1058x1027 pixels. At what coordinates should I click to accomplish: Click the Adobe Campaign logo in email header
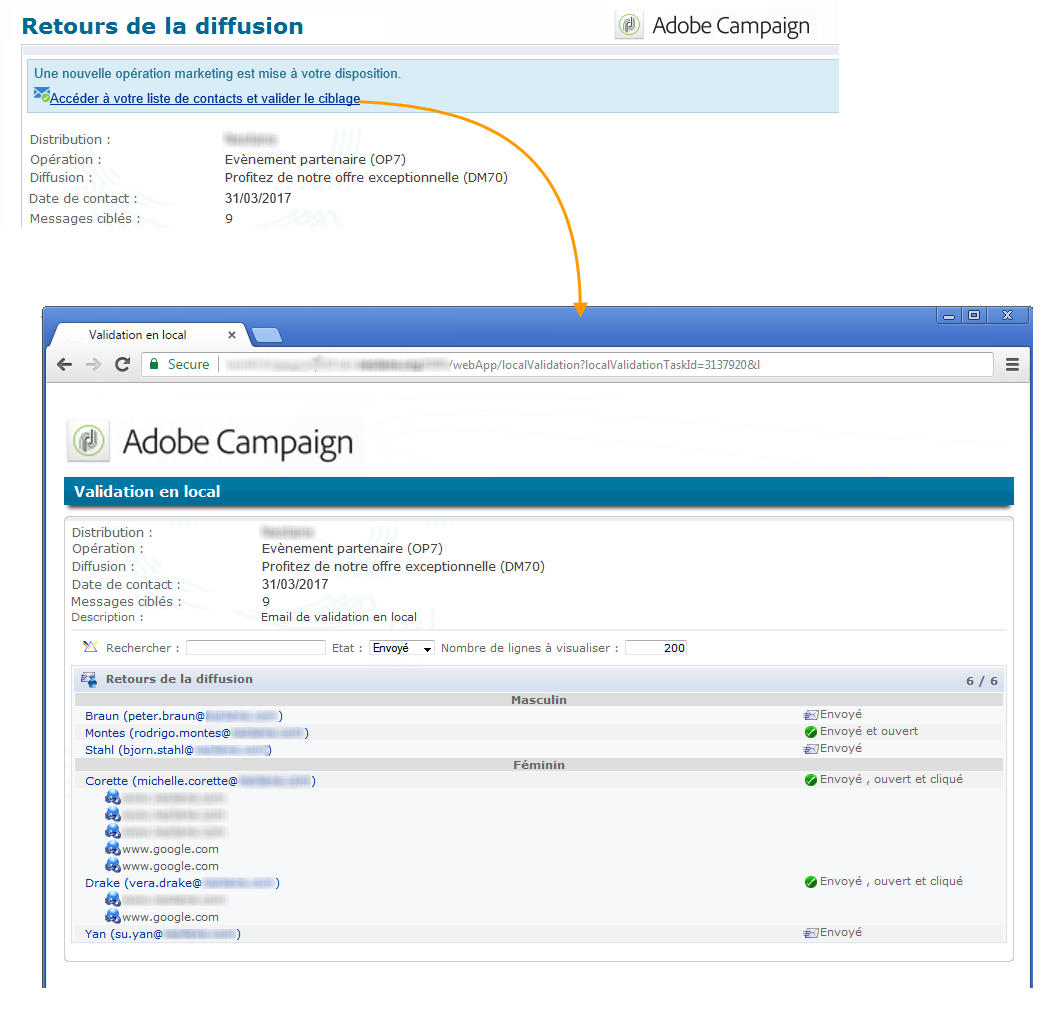713,26
